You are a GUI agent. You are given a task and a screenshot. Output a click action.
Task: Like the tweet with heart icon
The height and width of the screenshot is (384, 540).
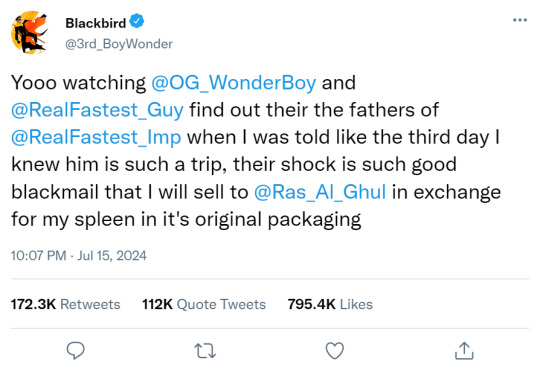[335, 351]
